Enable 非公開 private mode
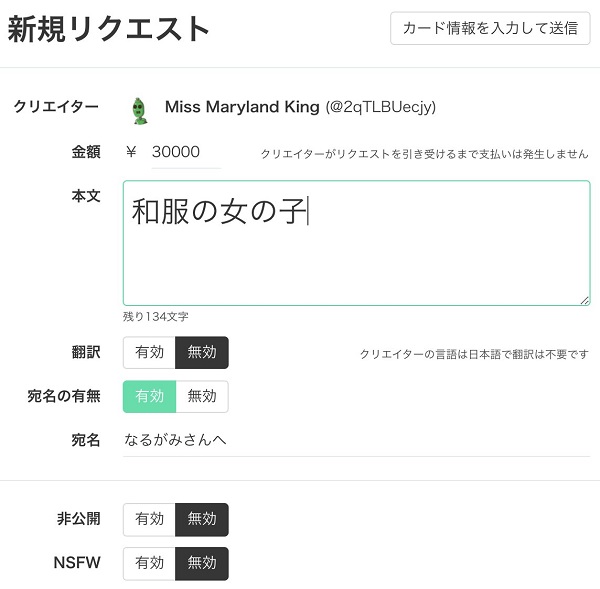This screenshot has height=589, width=600. click(149, 519)
